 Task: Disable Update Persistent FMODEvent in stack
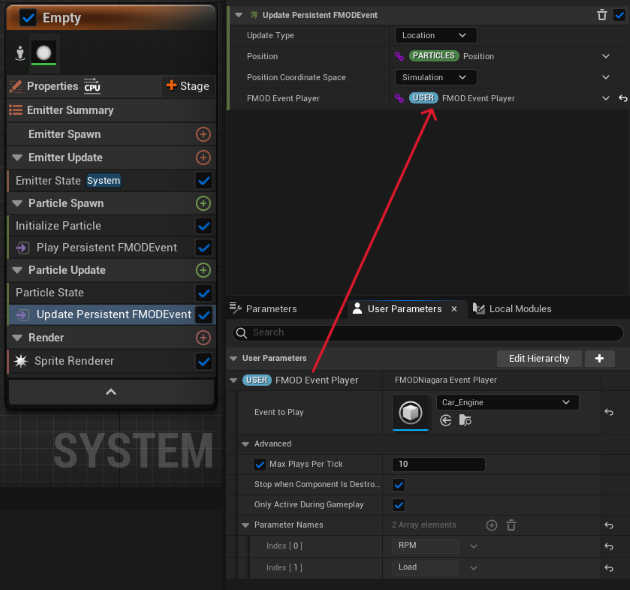(204, 315)
